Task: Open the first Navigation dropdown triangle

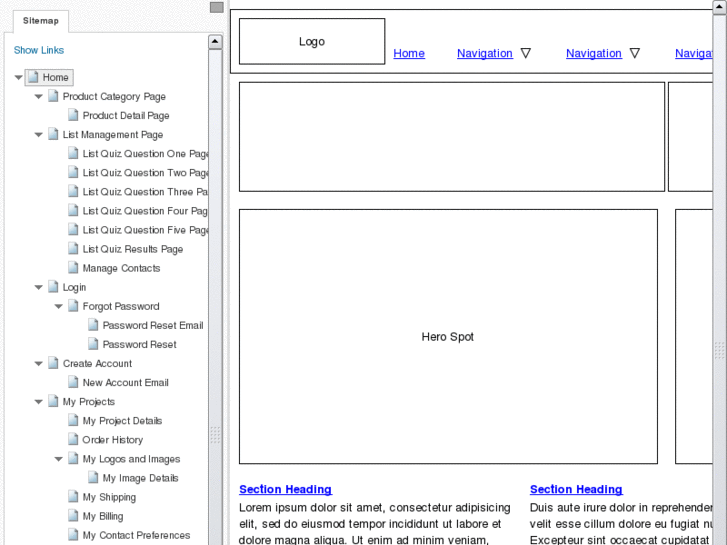Action: pyautogui.click(x=525, y=53)
